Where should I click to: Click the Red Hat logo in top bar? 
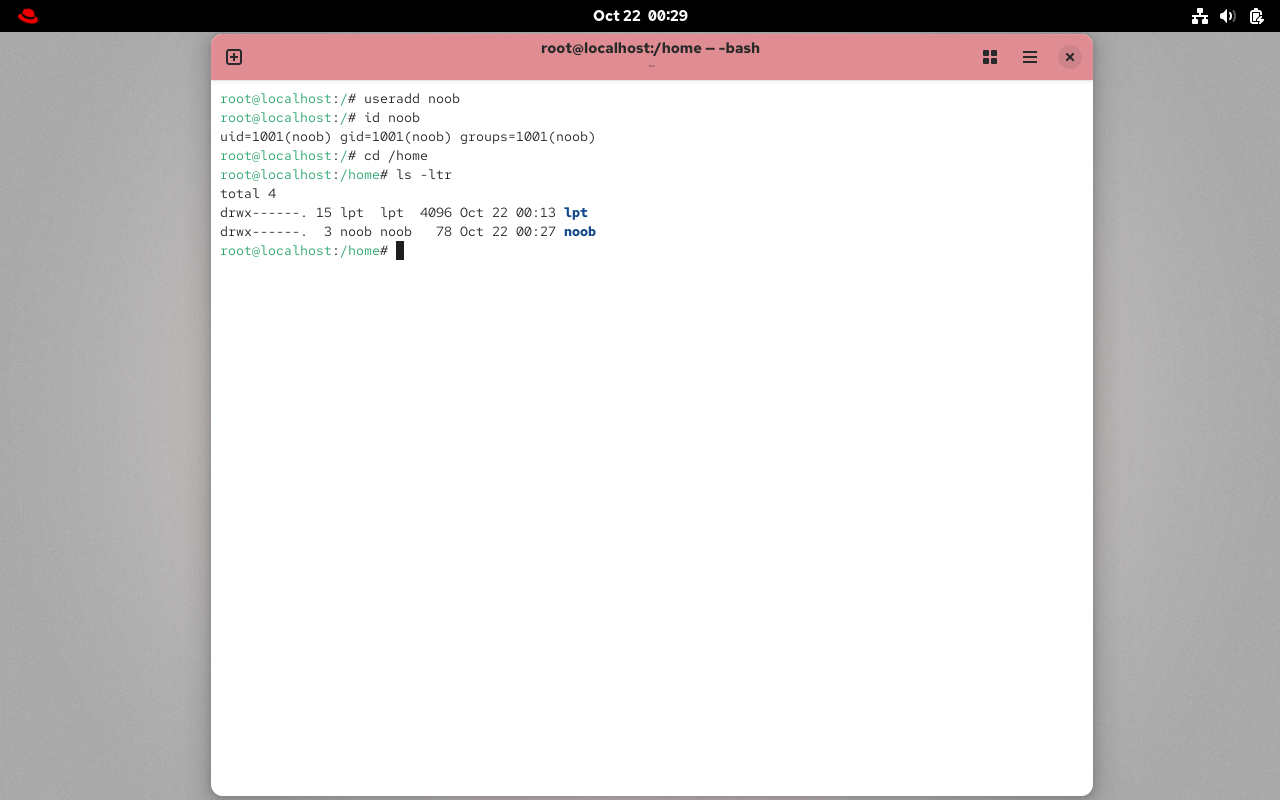click(27, 15)
